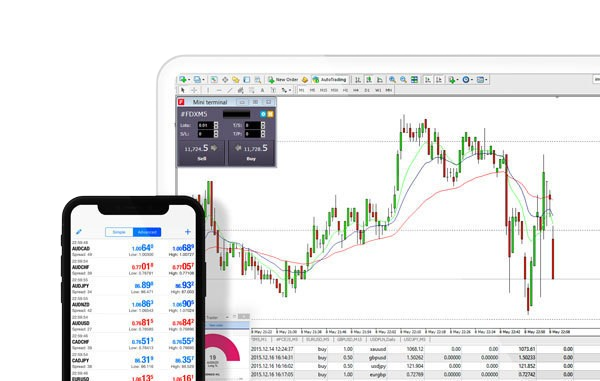Select the text A tool

pyautogui.click(x=262, y=90)
